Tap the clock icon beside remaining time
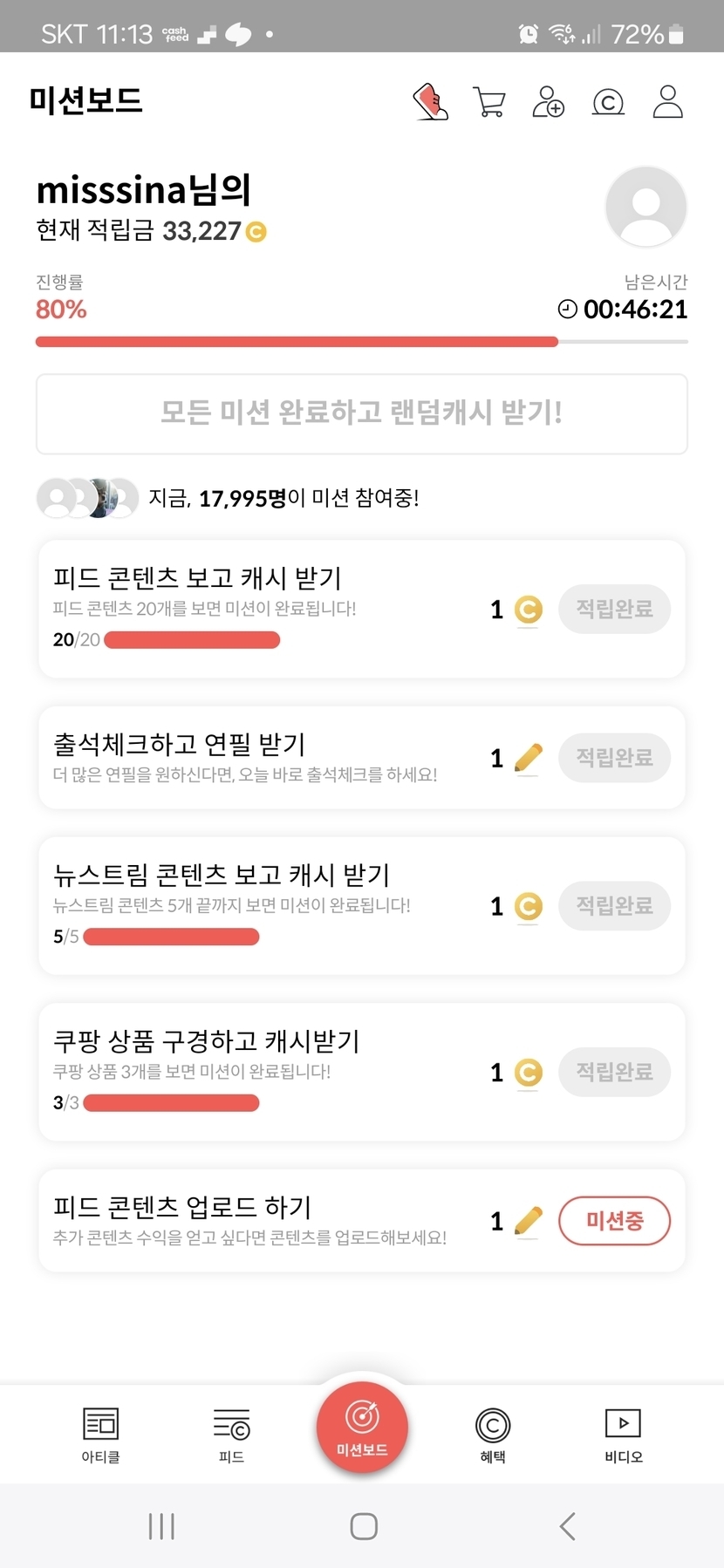The image size is (724, 1568). (568, 310)
